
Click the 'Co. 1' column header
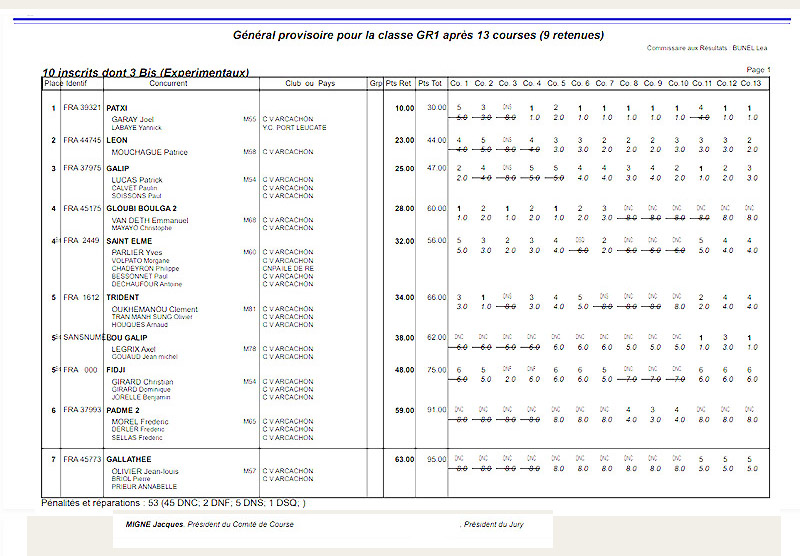pos(459,83)
